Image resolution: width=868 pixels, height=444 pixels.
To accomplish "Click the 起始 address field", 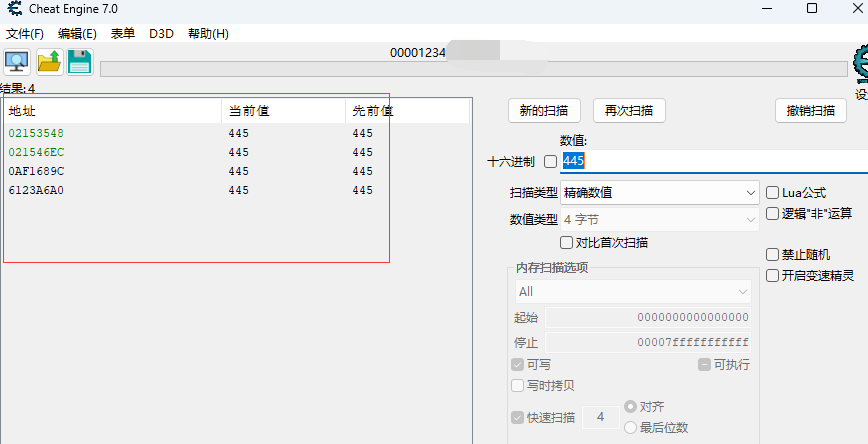I will pos(648,318).
